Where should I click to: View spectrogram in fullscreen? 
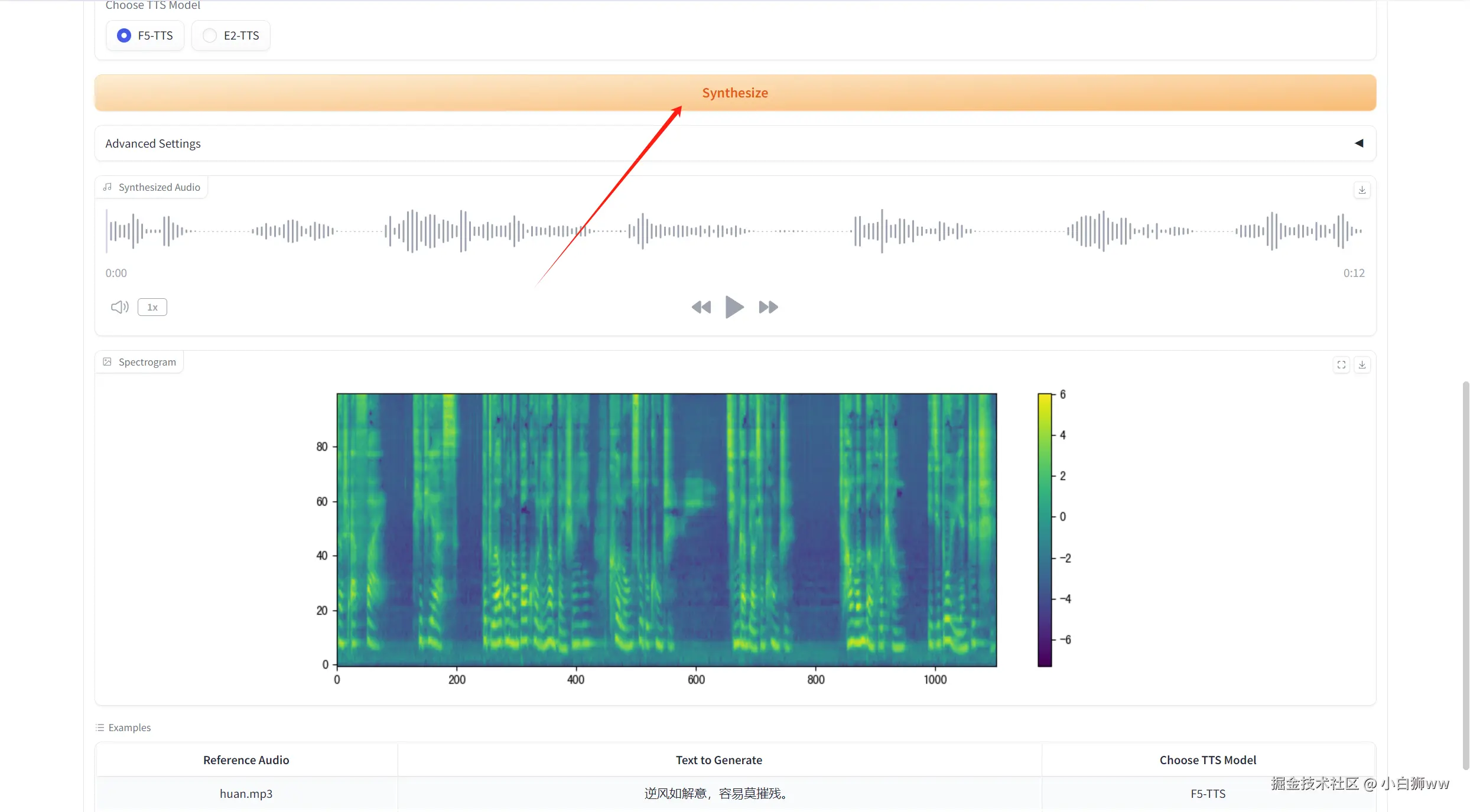coord(1341,365)
